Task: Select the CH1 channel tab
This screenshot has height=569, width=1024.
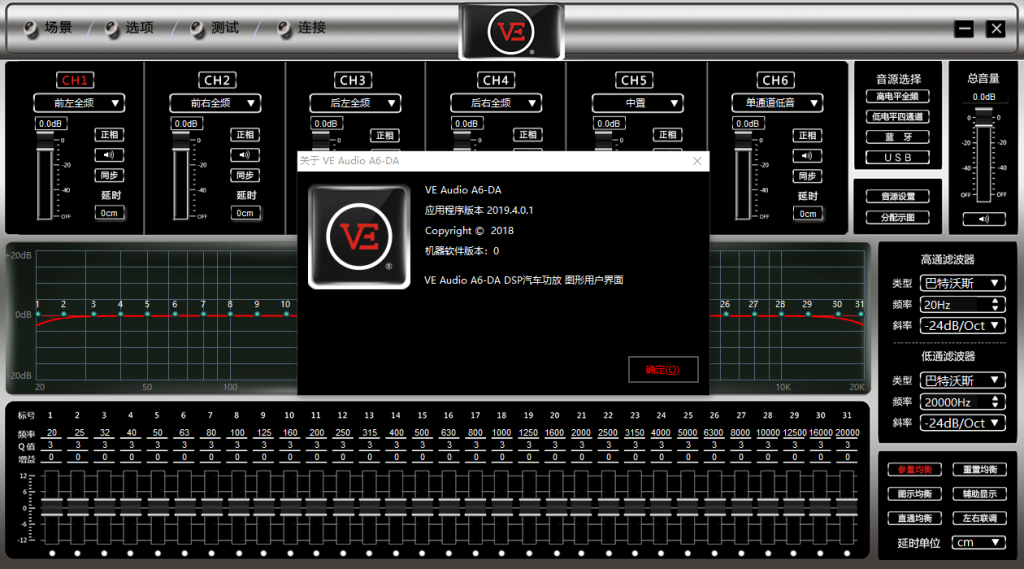Action: pyautogui.click(x=74, y=80)
